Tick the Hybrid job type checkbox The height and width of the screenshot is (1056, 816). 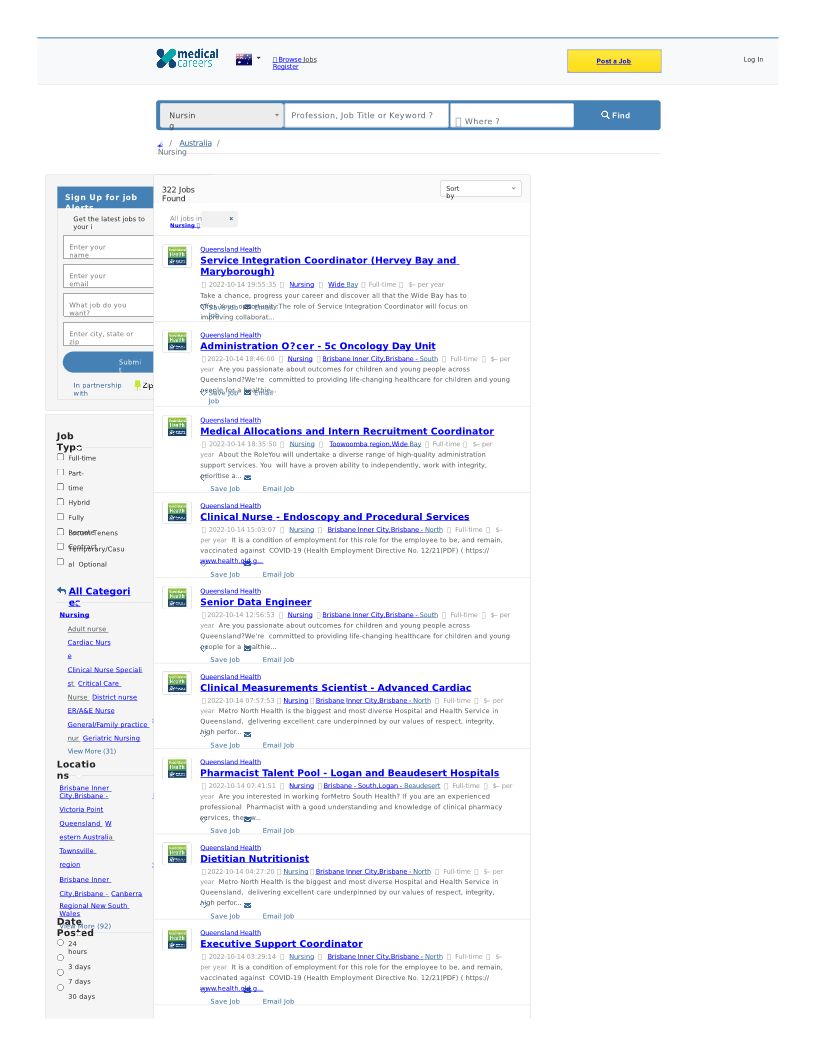(x=60, y=502)
